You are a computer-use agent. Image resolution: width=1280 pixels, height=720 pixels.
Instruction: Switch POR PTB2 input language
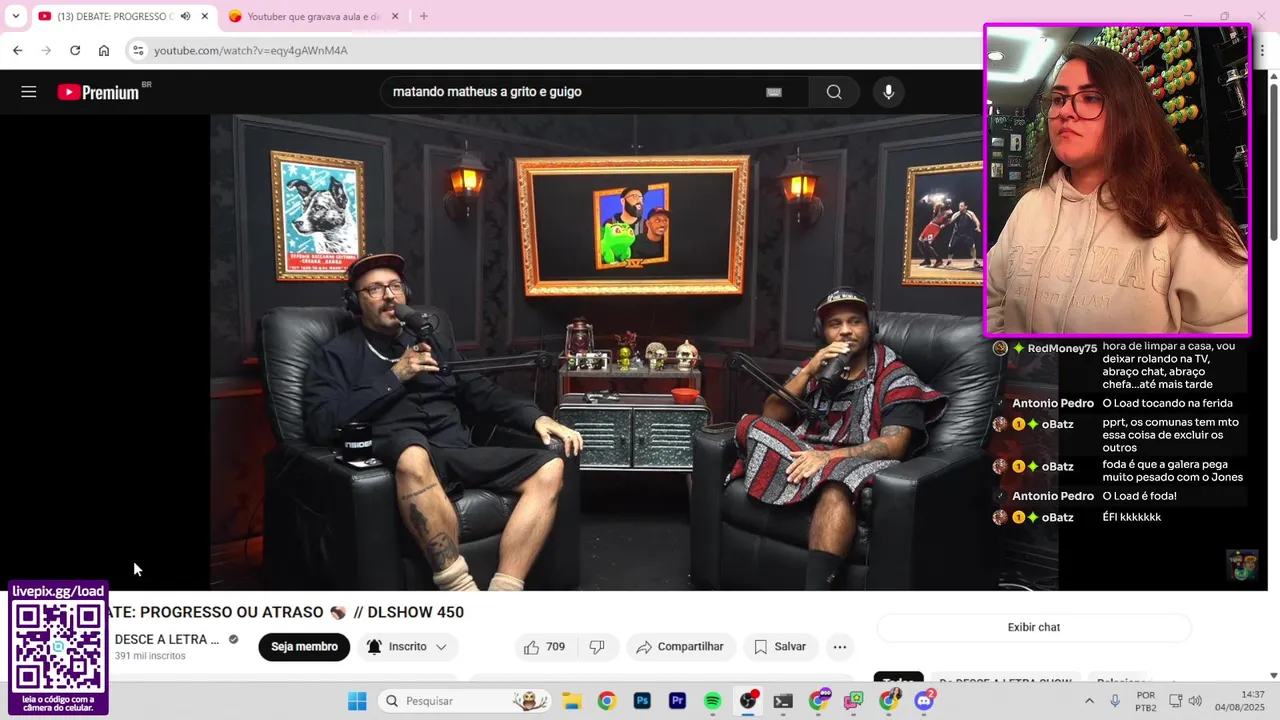[1146, 701]
